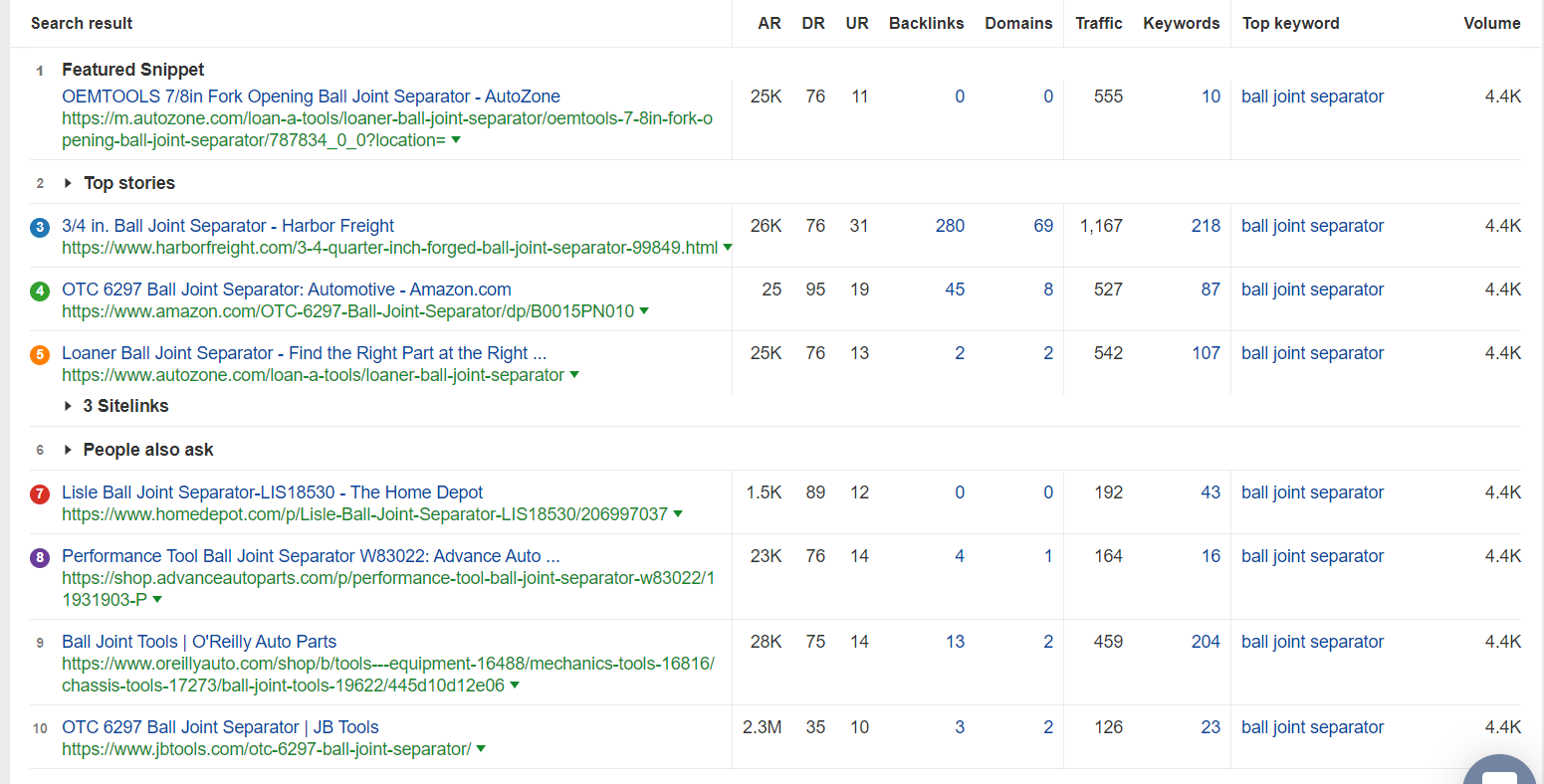The height and width of the screenshot is (784, 1544).
Task: Open dropdown after homedepot.com URL
Action: click(678, 514)
